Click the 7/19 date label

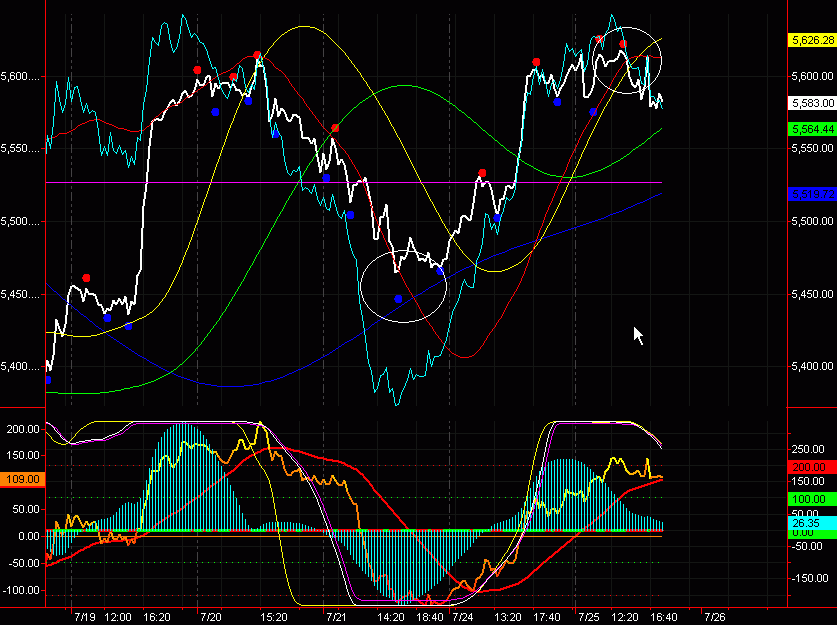pos(85,617)
